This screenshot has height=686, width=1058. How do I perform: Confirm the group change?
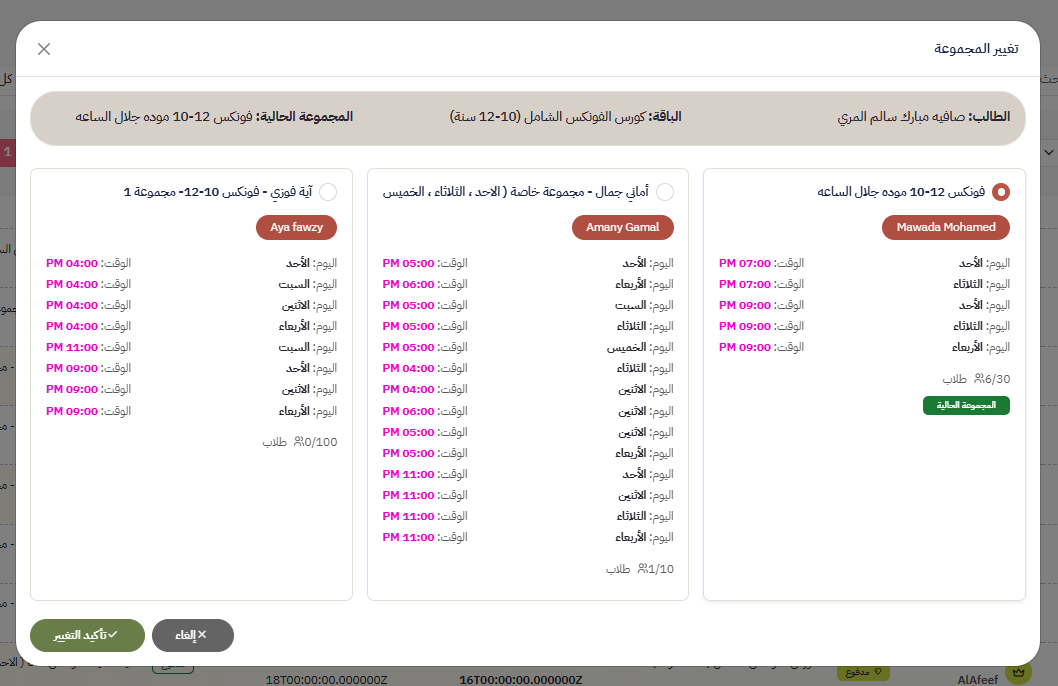click(x=87, y=635)
